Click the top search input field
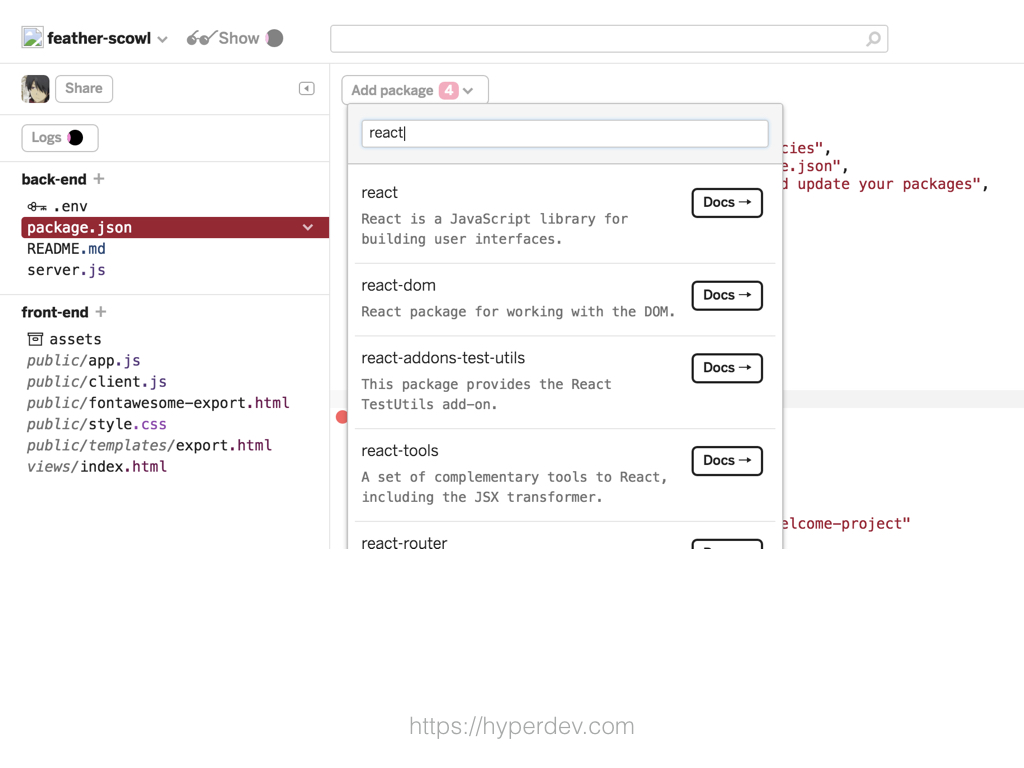The width and height of the screenshot is (1024, 768). pyautogui.click(x=609, y=39)
